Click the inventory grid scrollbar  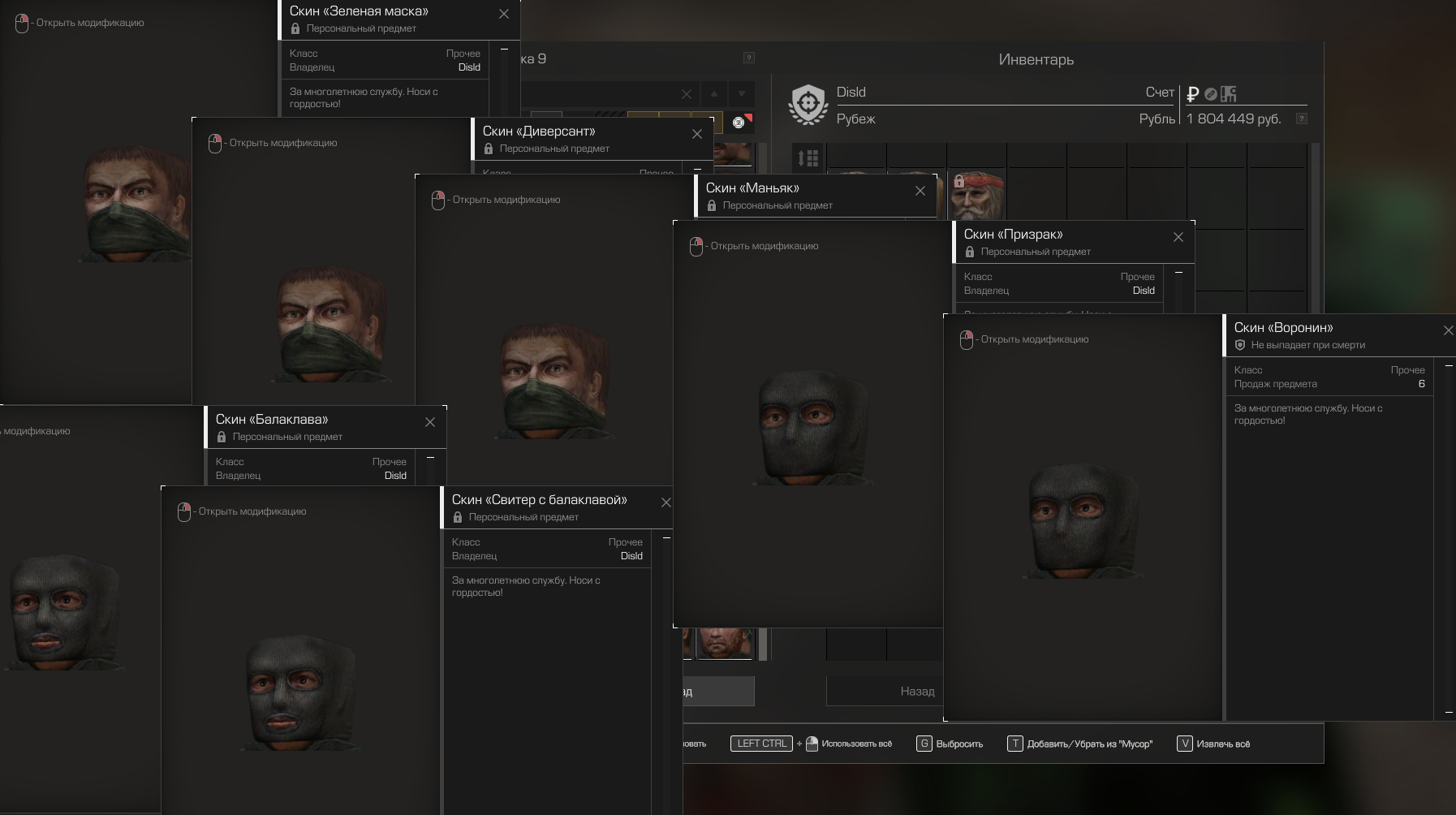[x=1316, y=227]
